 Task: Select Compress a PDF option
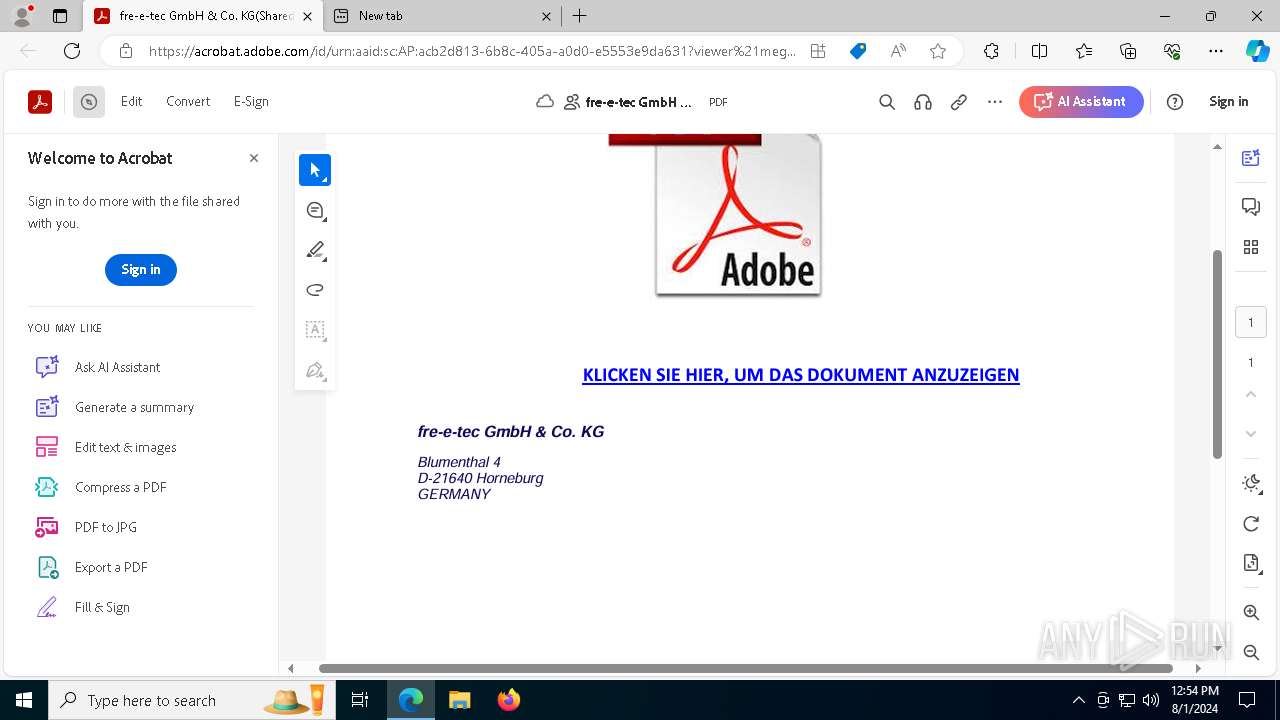tap(120, 487)
